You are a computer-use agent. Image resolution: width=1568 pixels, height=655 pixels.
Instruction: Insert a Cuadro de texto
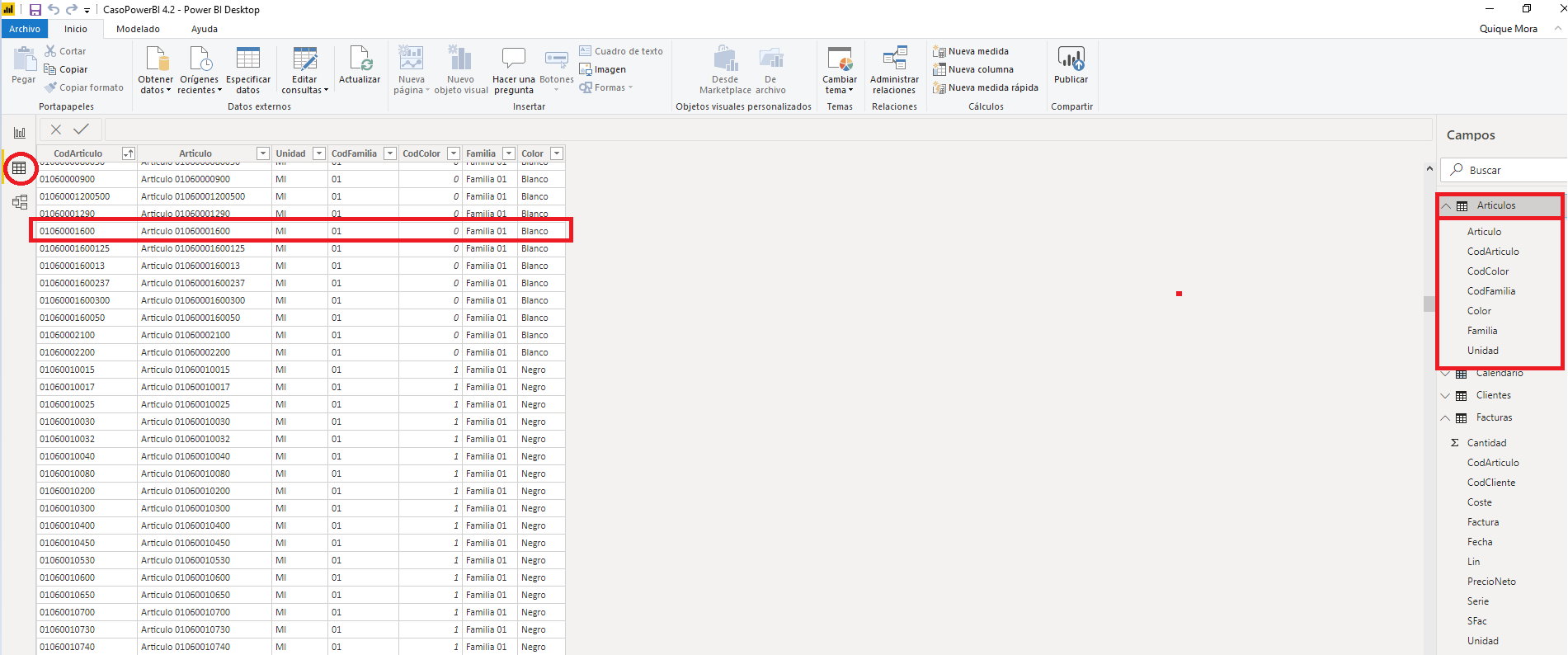click(621, 51)
